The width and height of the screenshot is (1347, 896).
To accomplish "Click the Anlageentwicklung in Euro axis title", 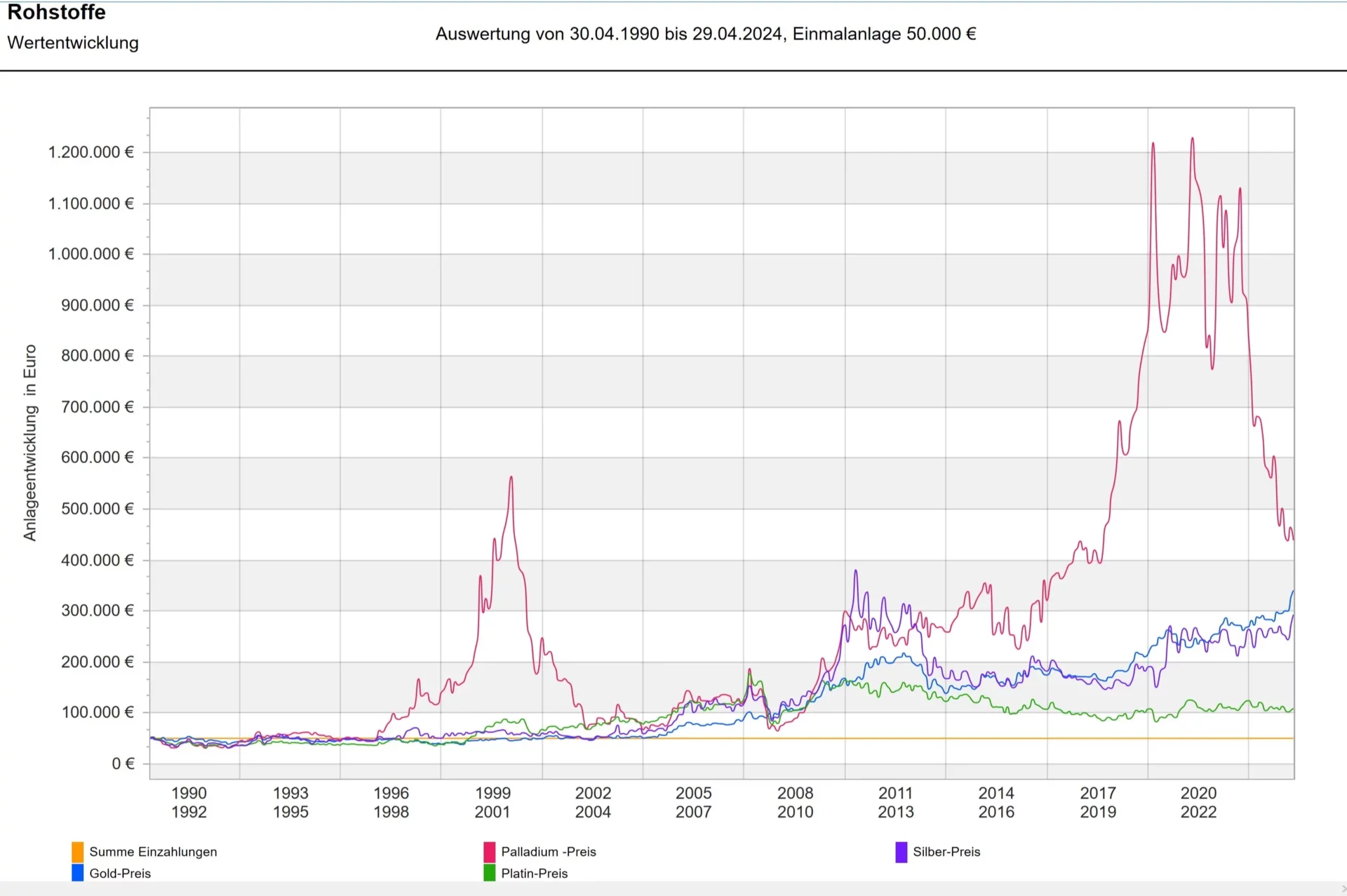I will [x=29, y=442].
